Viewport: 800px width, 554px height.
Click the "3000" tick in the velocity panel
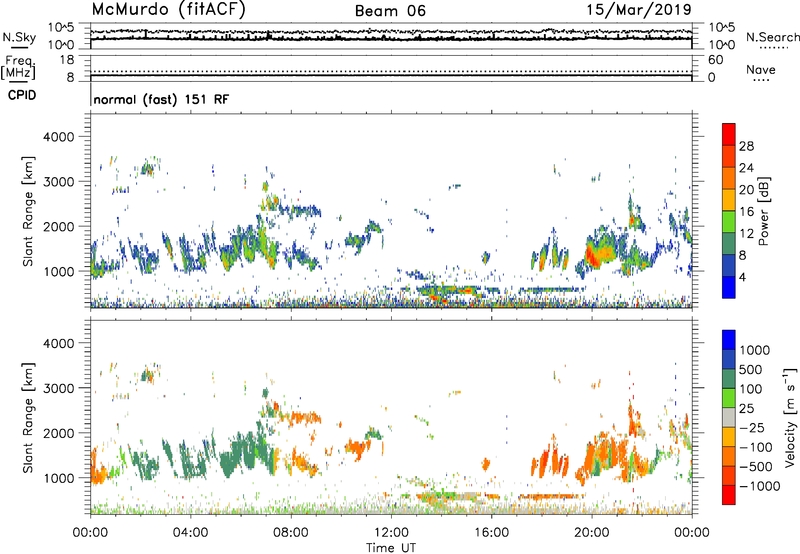pyautogui.click(x=59, y=388)
